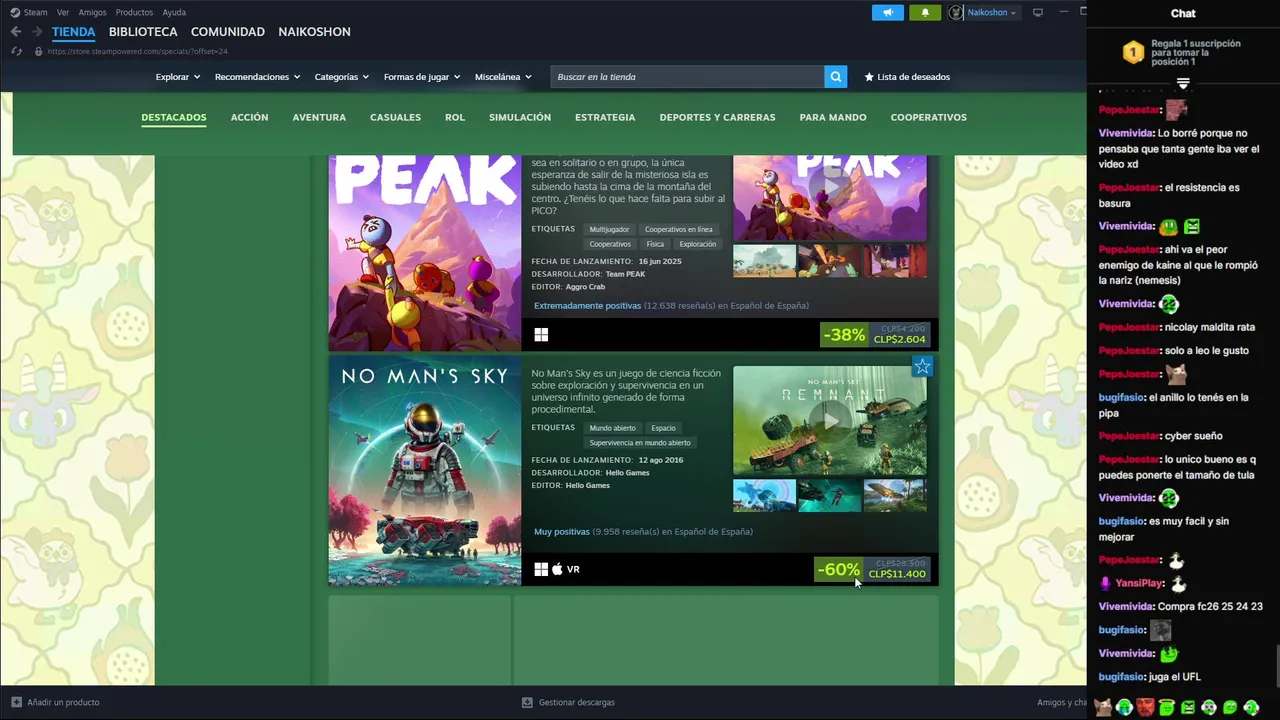Expand the Recomendaciones dropdown
1280x720 pixels.
257,77
